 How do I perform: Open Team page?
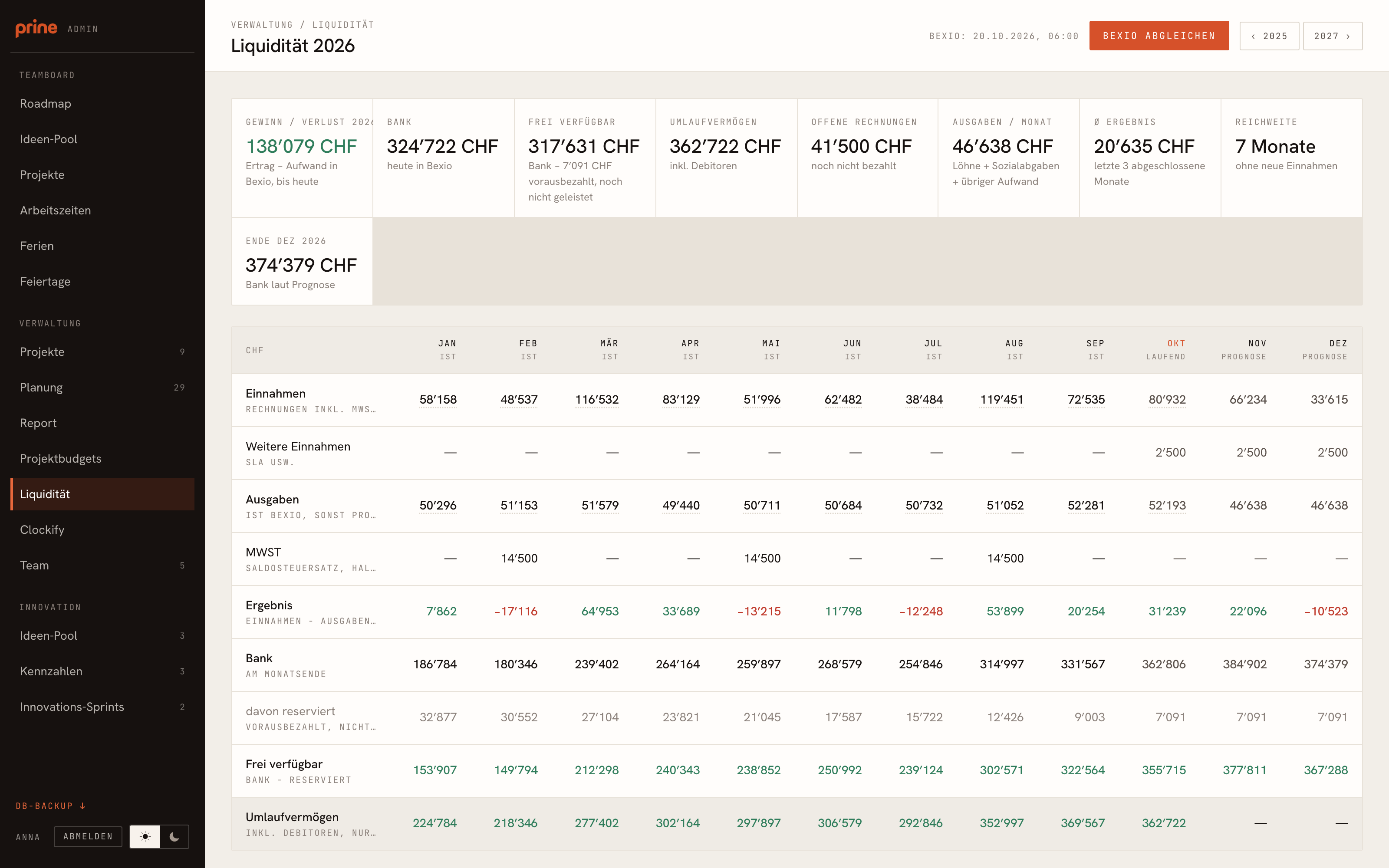pos(102,566)
